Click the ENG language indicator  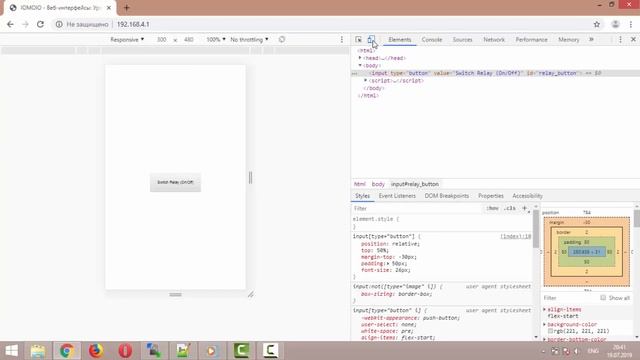pos(593,351)
